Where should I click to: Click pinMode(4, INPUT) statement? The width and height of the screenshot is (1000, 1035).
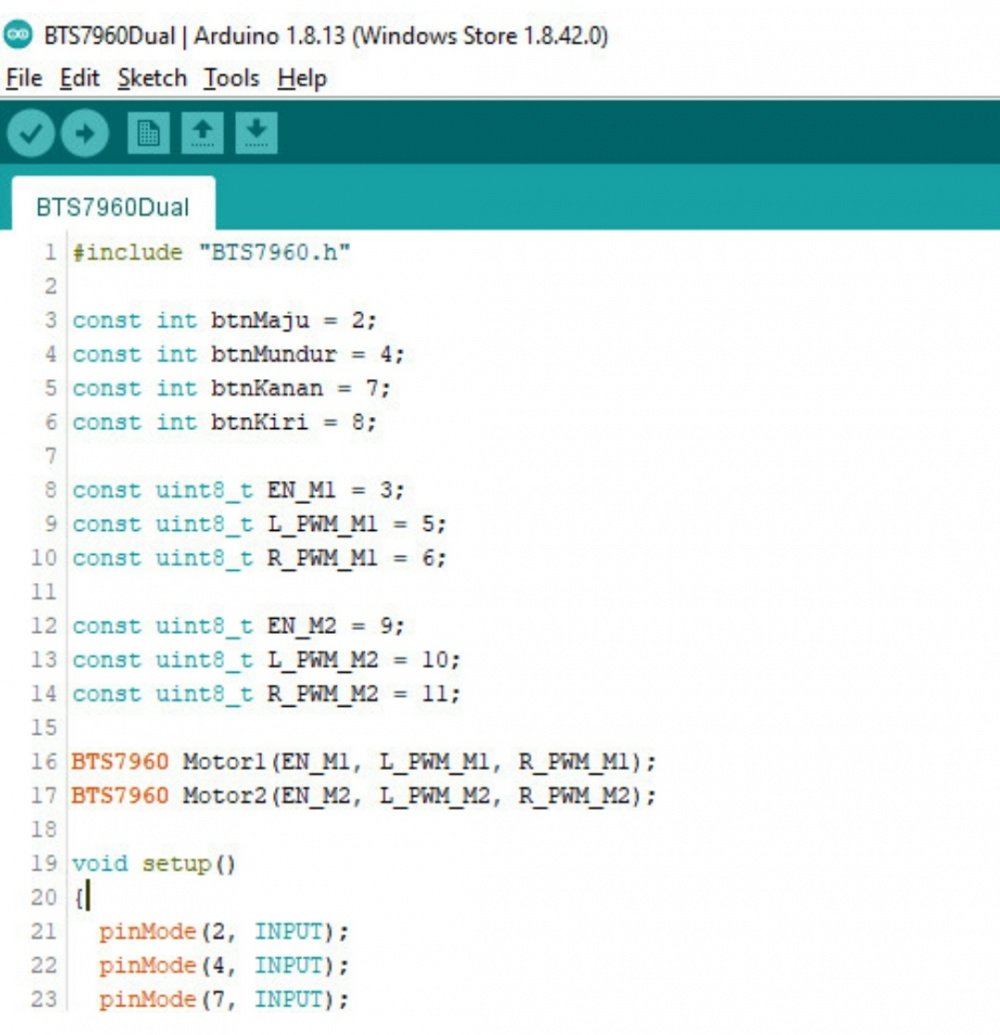(x=224, y=966)
